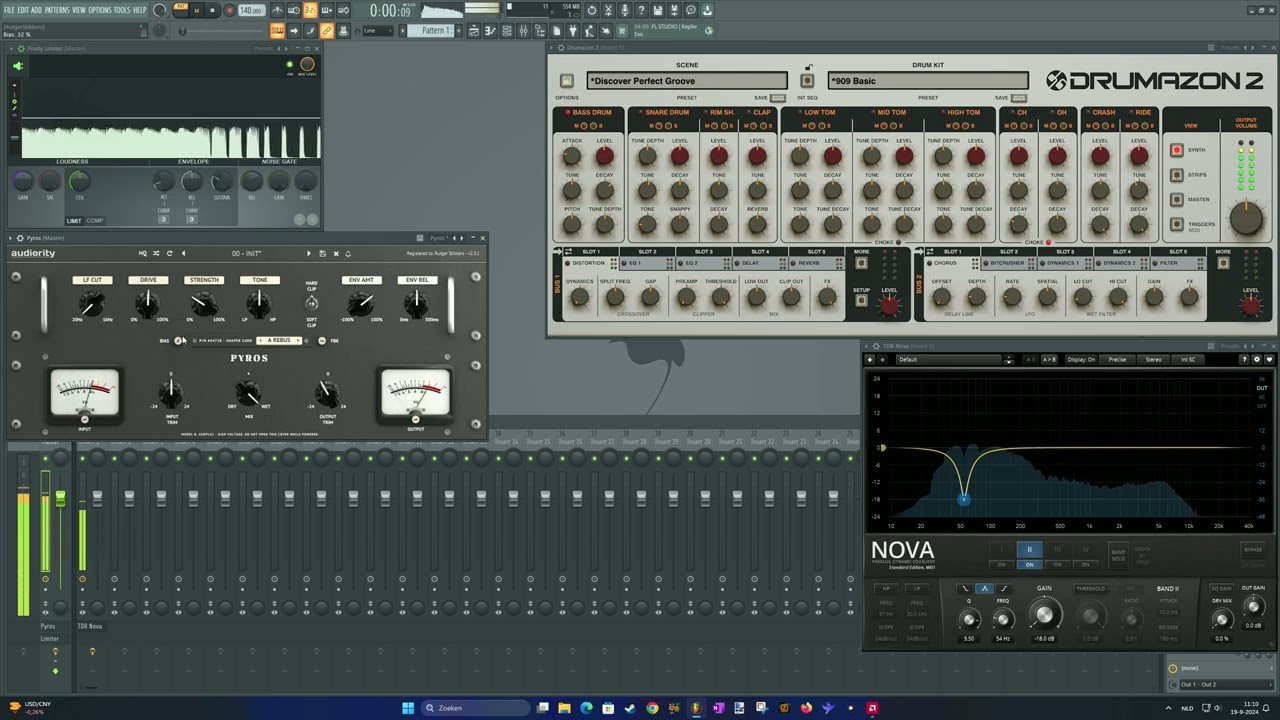
Task: Open the FILE menu in FL Studio
Action: click(x=9, y=10)
